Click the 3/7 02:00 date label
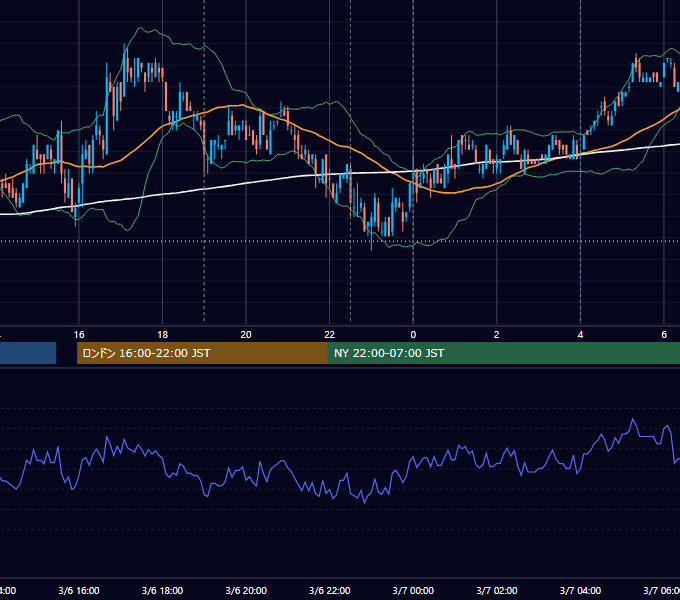680x600 pixels. (x=497, y=590)
